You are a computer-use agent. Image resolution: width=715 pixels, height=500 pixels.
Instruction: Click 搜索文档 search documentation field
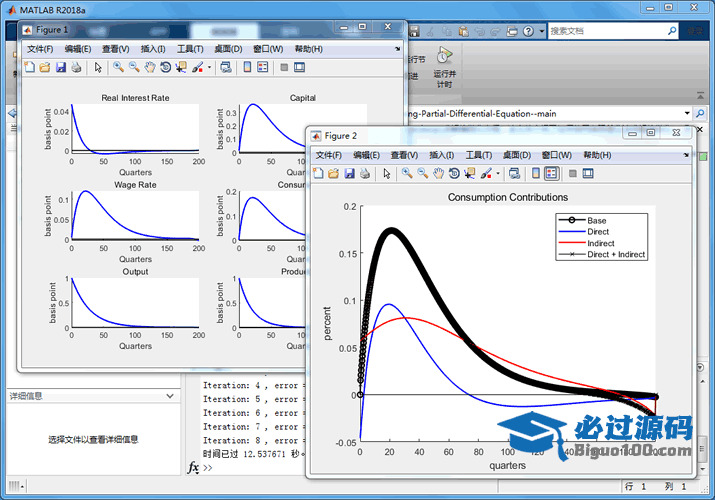pos(606,31)
